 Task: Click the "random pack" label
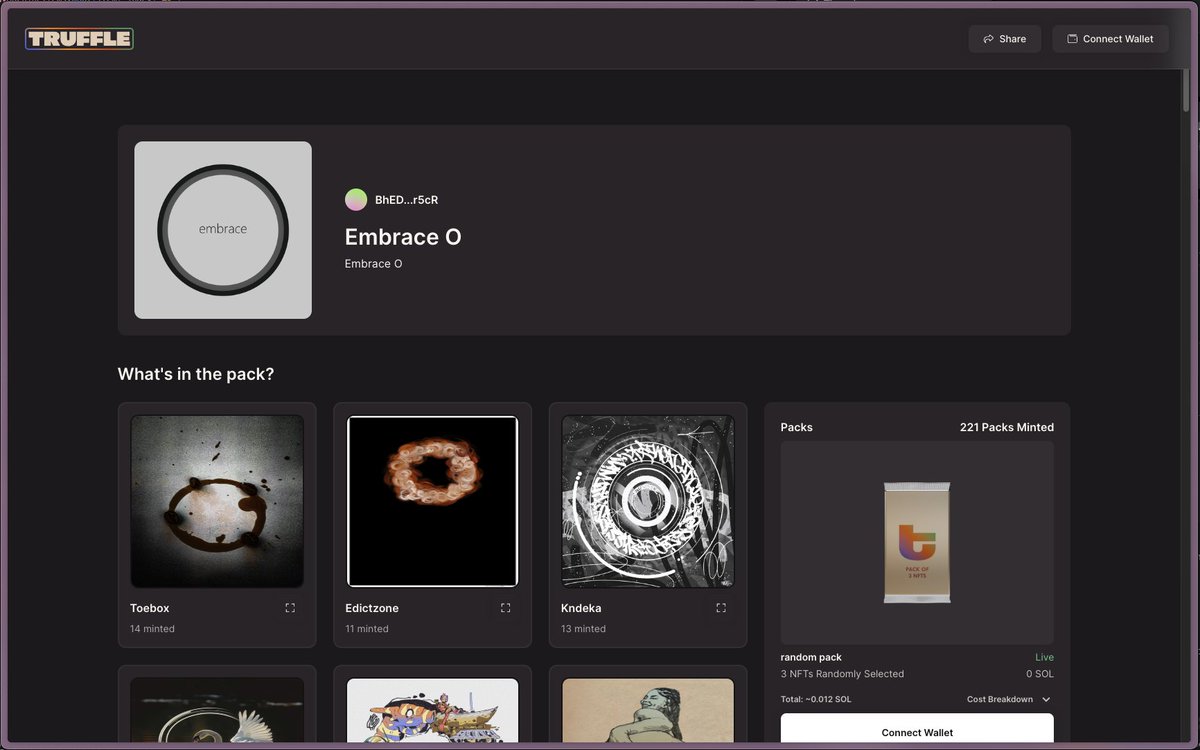pos(811,657)
